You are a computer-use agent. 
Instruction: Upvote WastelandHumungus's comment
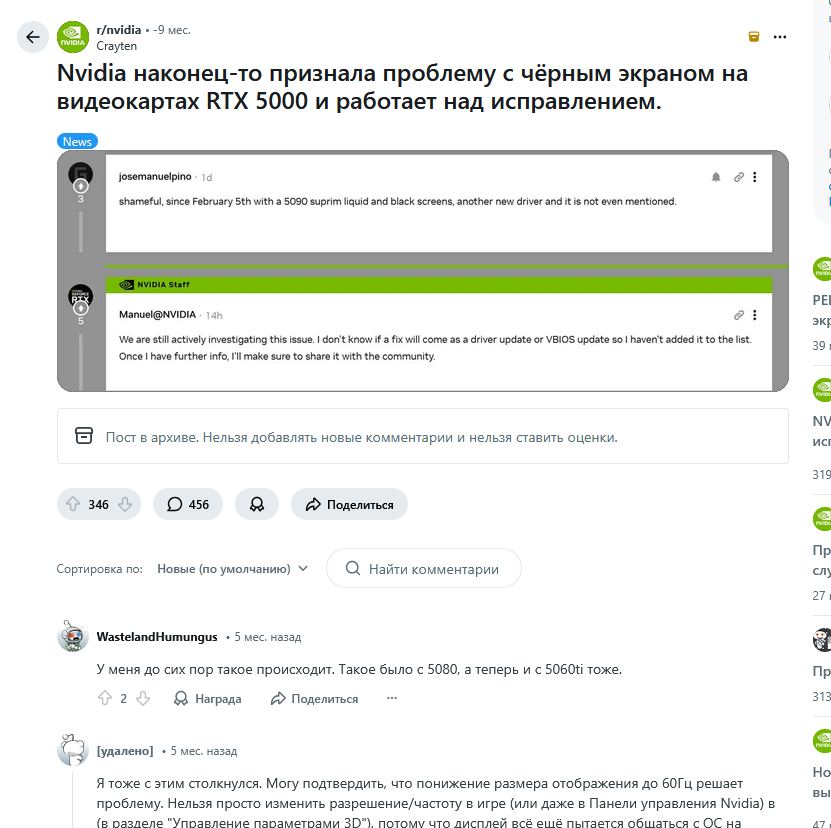105,698
